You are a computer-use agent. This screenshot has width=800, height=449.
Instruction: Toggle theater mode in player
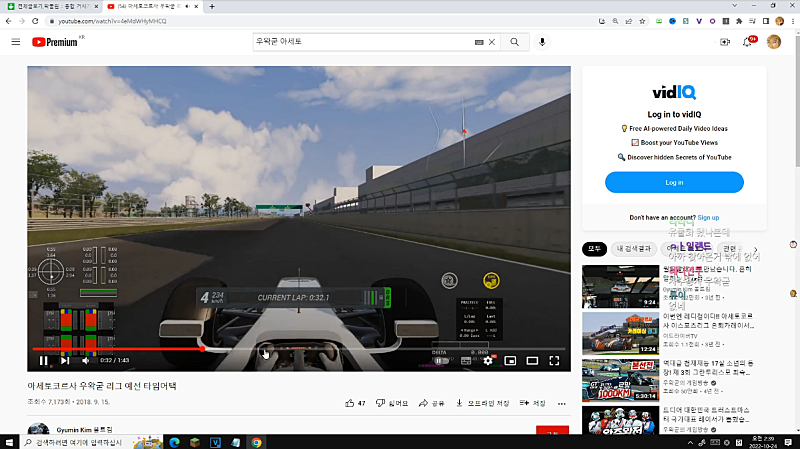[532, 361]
